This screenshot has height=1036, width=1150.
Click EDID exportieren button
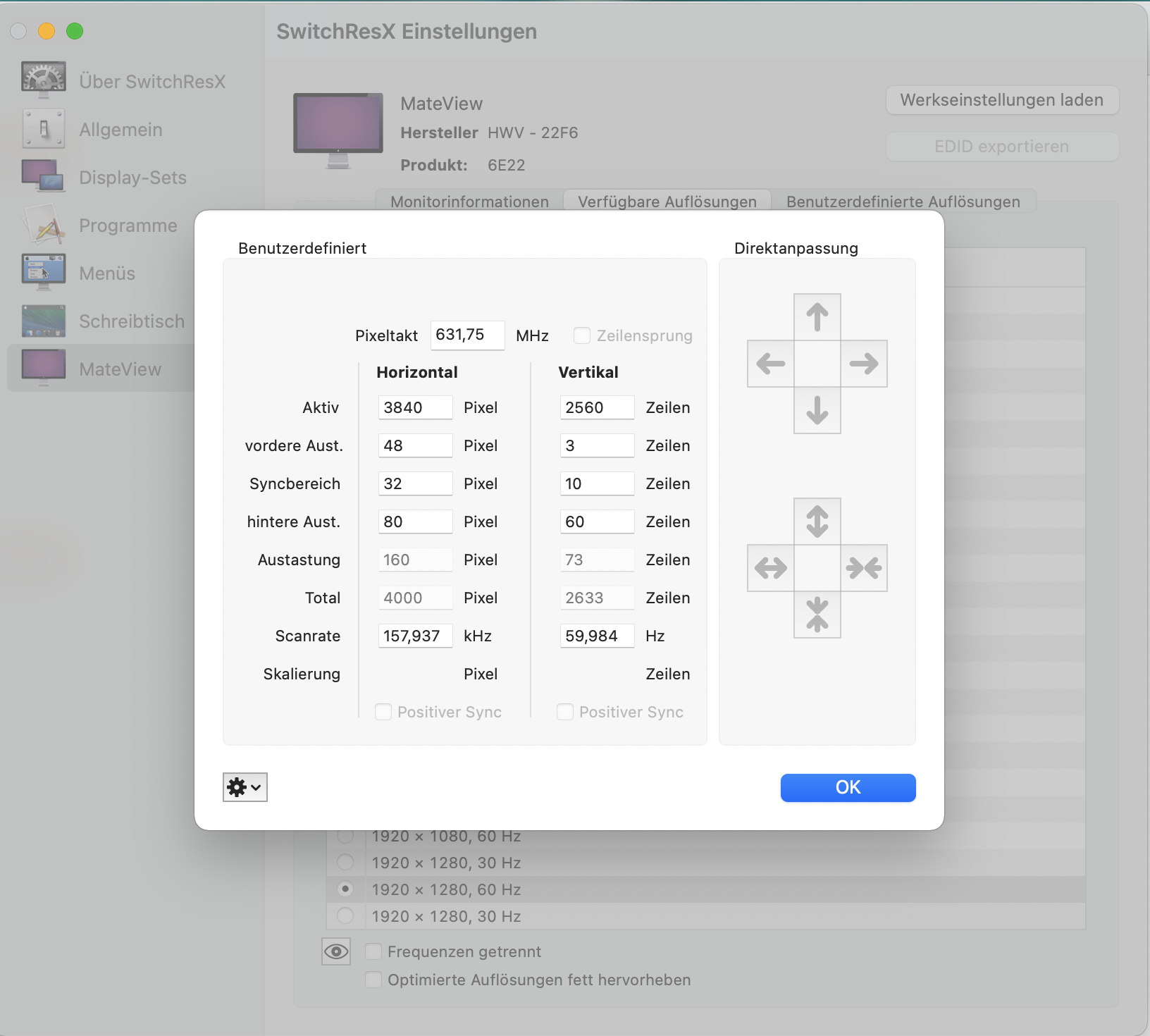tap(1002, 147)
